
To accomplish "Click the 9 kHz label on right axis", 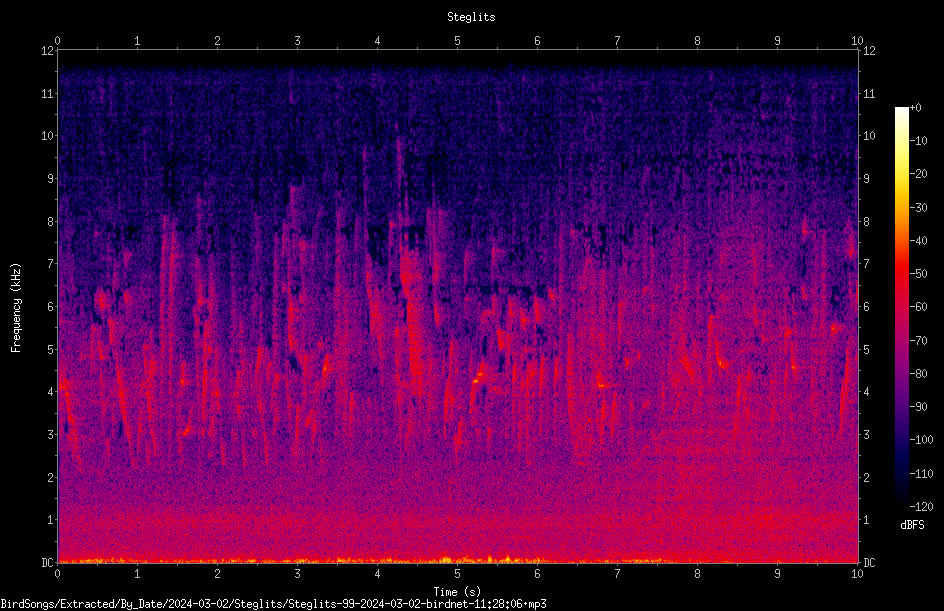I will (866, 179).
